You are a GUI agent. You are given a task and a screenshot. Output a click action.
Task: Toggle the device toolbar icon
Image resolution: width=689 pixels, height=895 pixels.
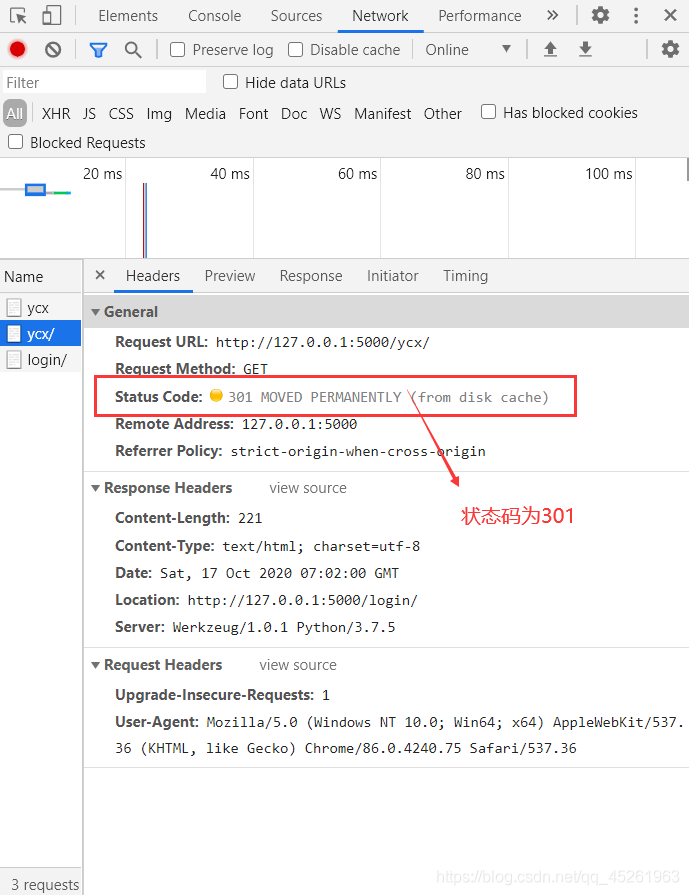tap(51, 15)
